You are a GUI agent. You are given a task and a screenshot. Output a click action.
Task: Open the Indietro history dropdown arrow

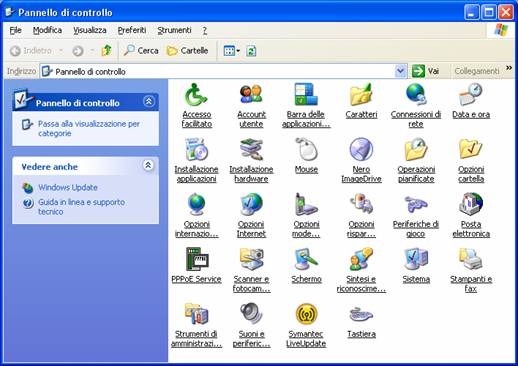61,51
